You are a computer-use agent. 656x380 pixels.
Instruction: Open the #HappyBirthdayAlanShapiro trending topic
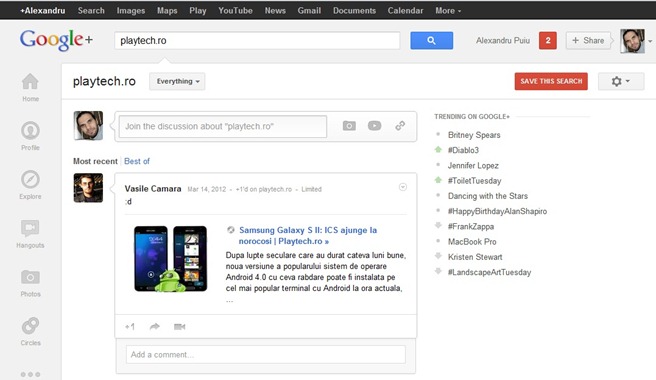pyautogui.click(x=497, y=211)
